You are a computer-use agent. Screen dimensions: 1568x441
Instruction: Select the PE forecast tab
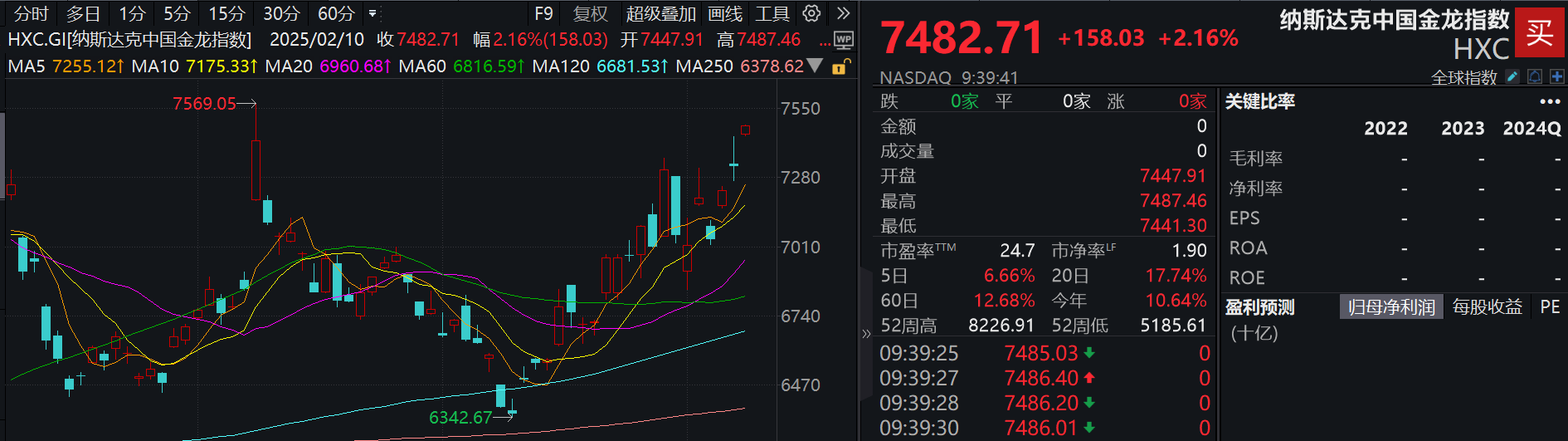pos(1550,307)
